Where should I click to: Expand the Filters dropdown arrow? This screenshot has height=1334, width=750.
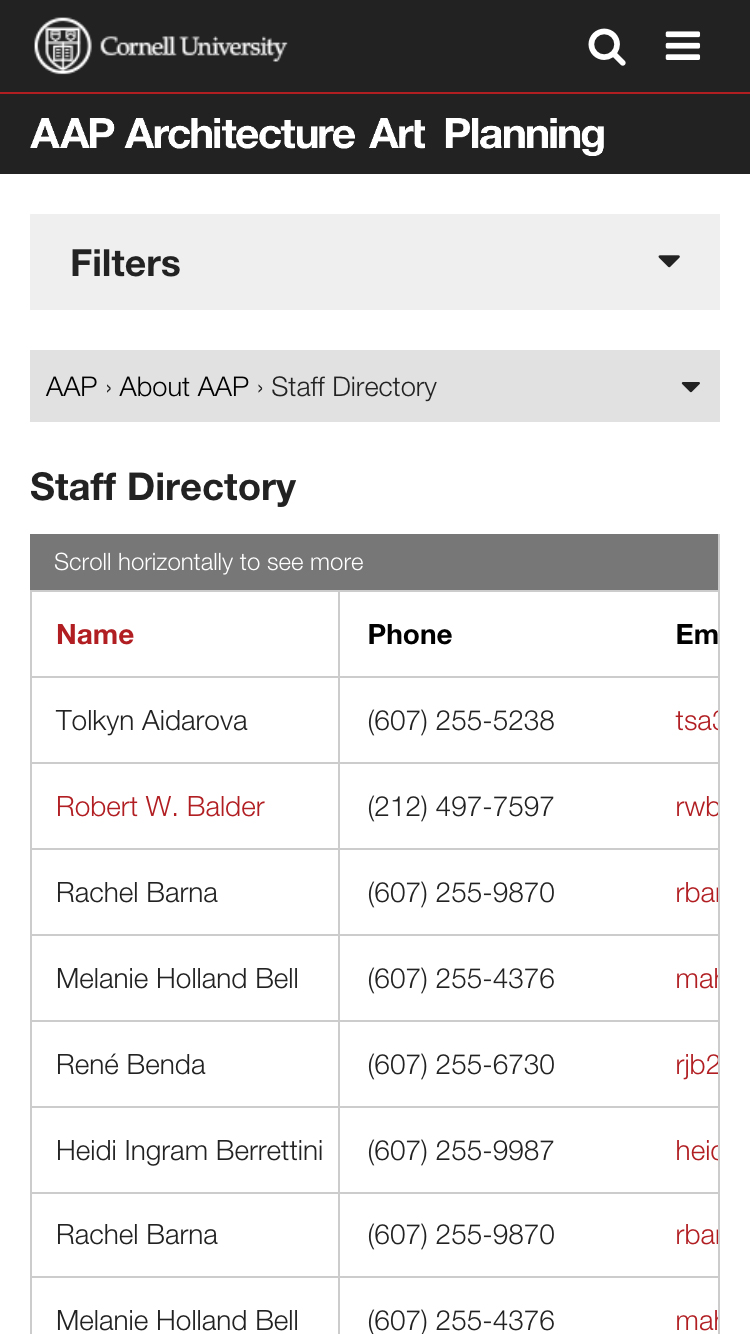click(669, 262)
